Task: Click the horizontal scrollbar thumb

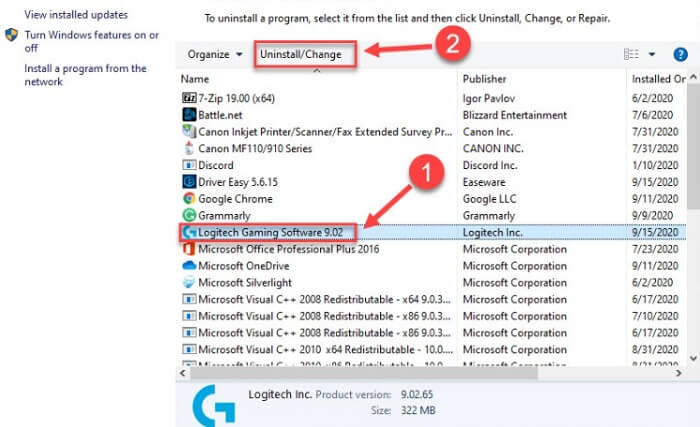Action: 364,373
